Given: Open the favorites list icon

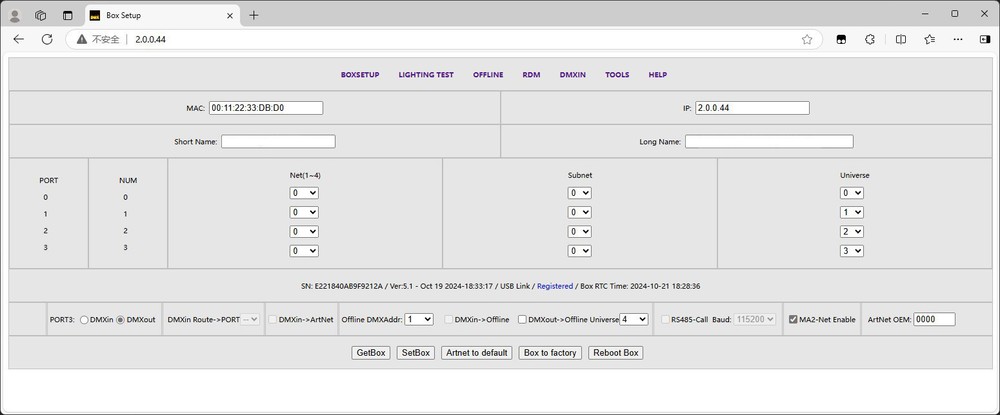Looking at the screenshot, I should tap(930, 39).
